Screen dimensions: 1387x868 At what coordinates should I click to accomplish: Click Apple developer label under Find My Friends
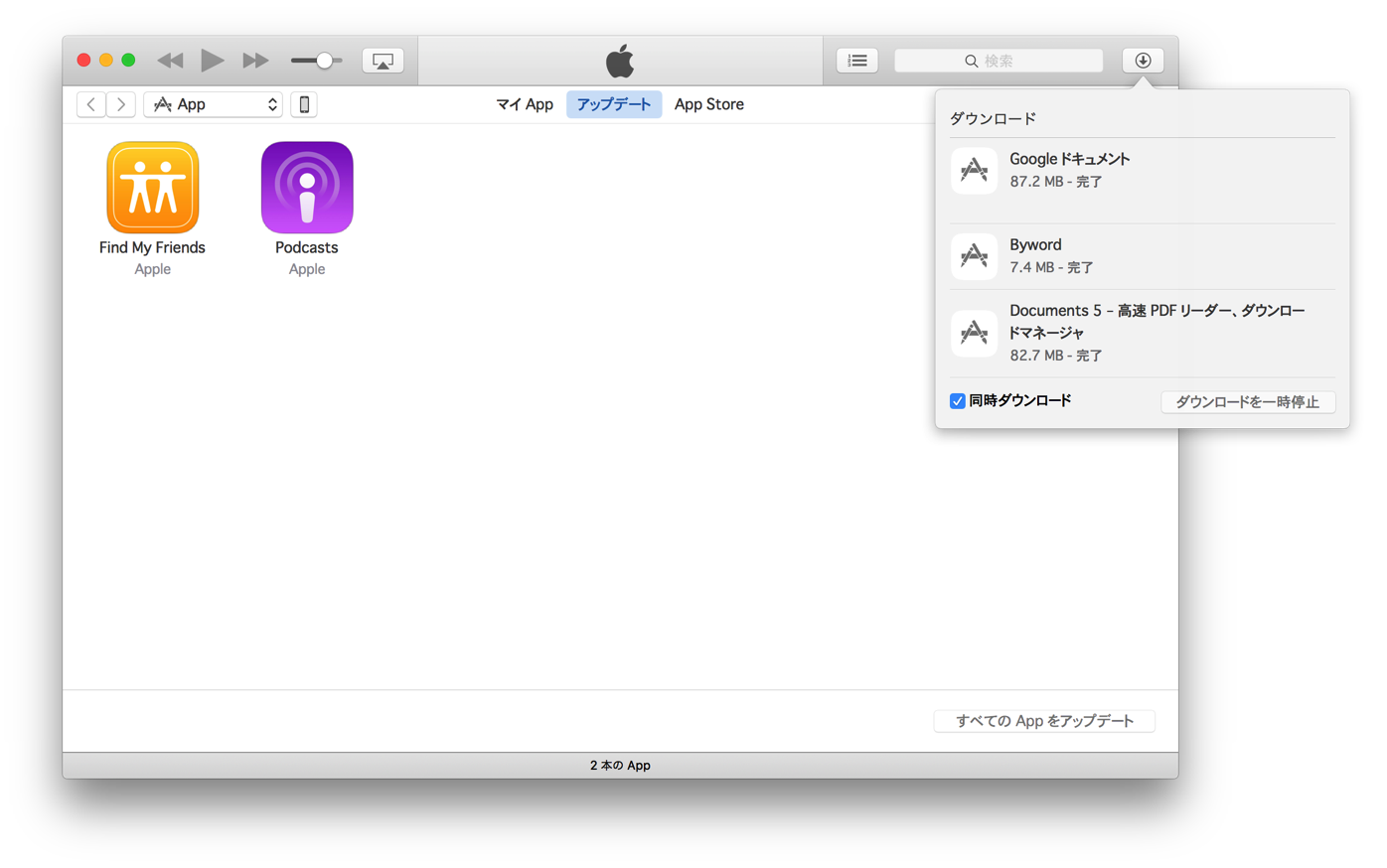[153, 269]
